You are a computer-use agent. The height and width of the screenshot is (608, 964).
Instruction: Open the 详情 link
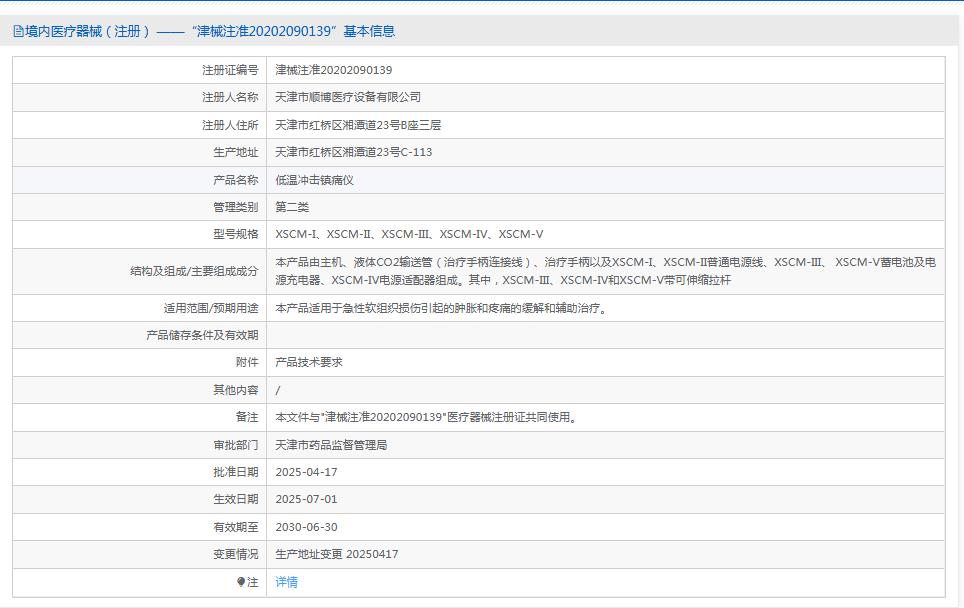click(x=287, y=581)
